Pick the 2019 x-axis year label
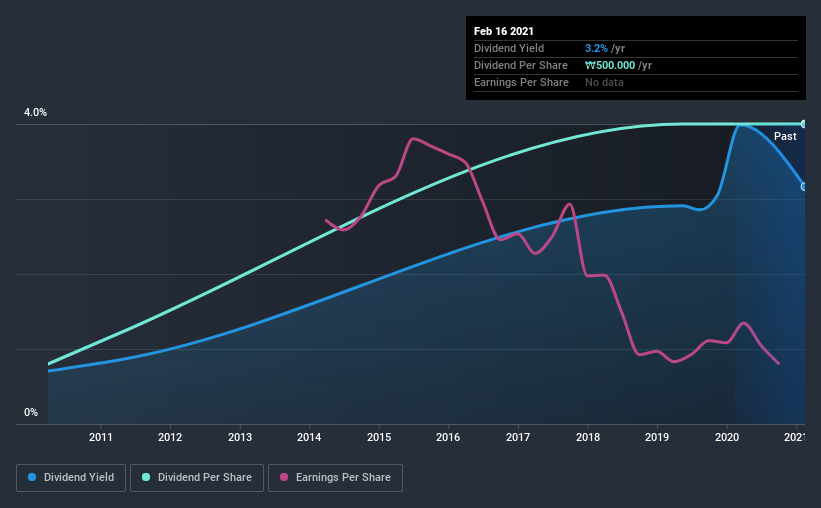Image resolution: width=821 pixels, height=508 pixels. [657, 437]
